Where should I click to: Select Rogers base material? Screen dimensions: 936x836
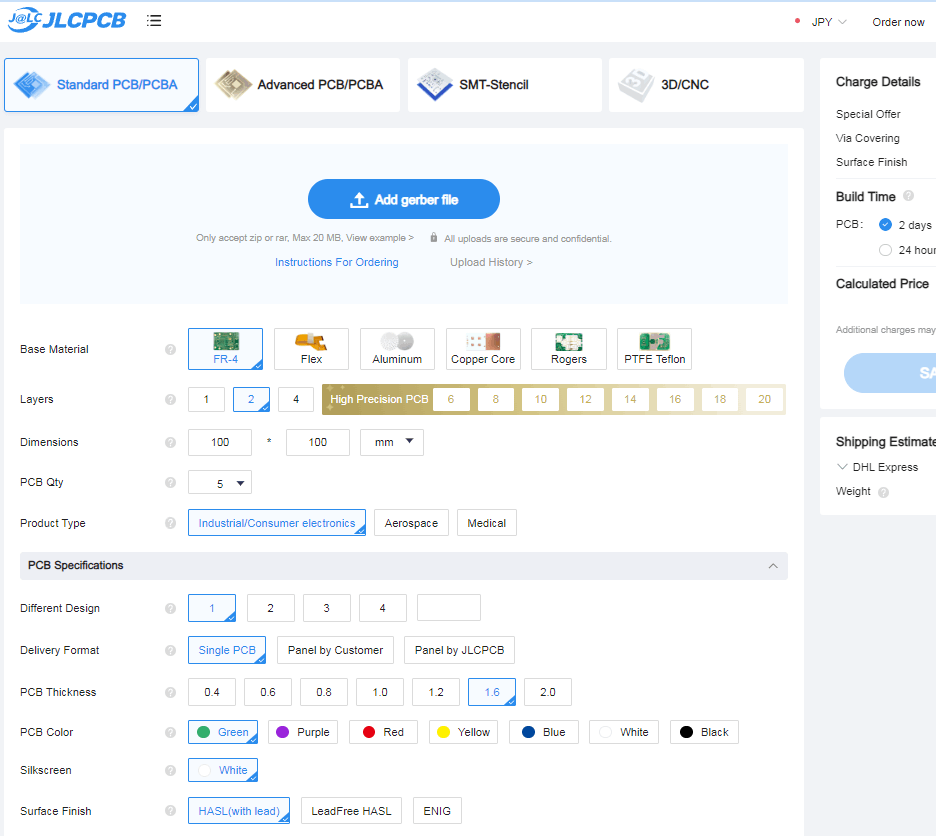(569, 349)
